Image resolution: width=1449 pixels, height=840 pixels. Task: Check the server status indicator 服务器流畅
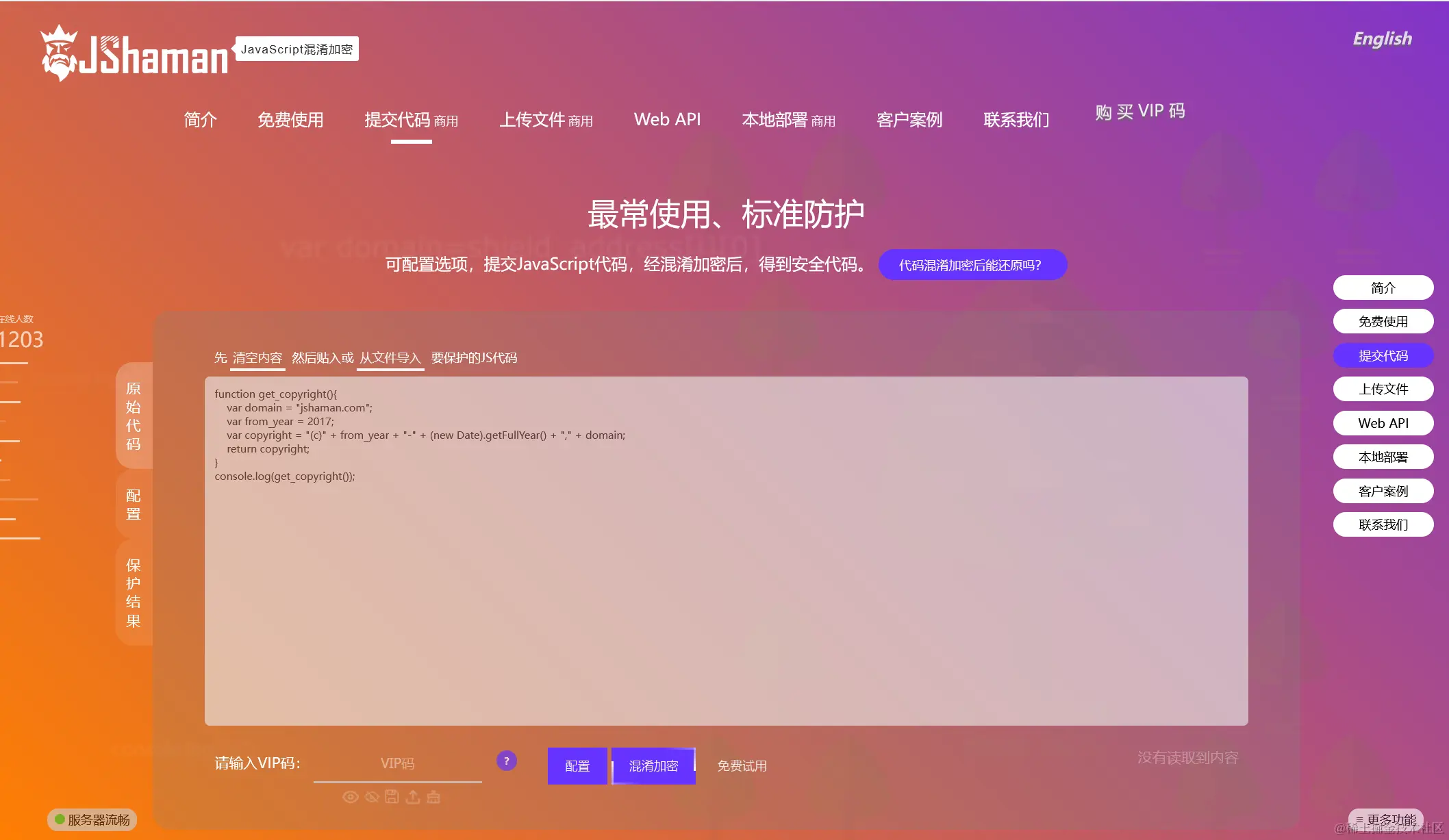94,819
